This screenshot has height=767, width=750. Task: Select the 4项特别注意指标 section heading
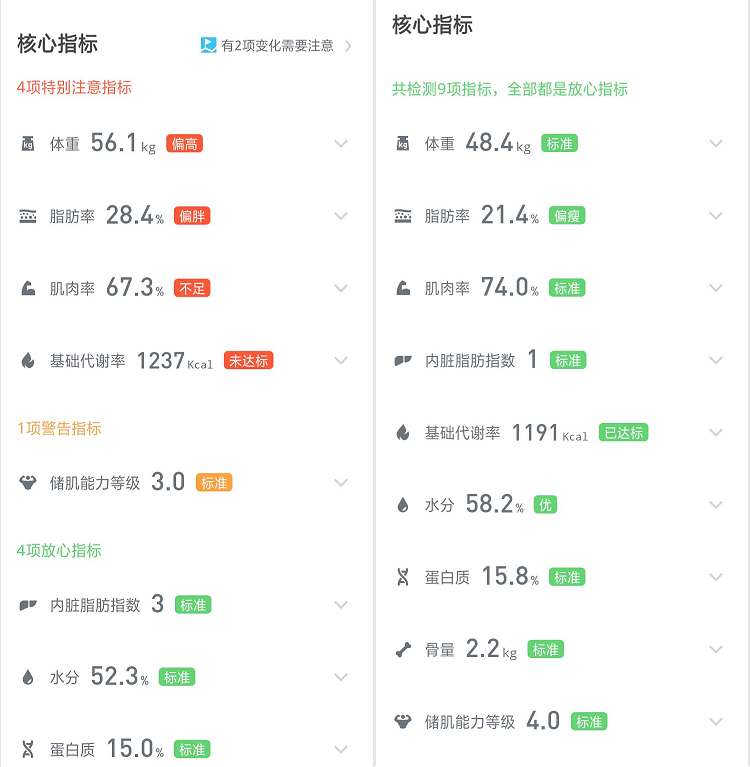click(x=74, y=87)
